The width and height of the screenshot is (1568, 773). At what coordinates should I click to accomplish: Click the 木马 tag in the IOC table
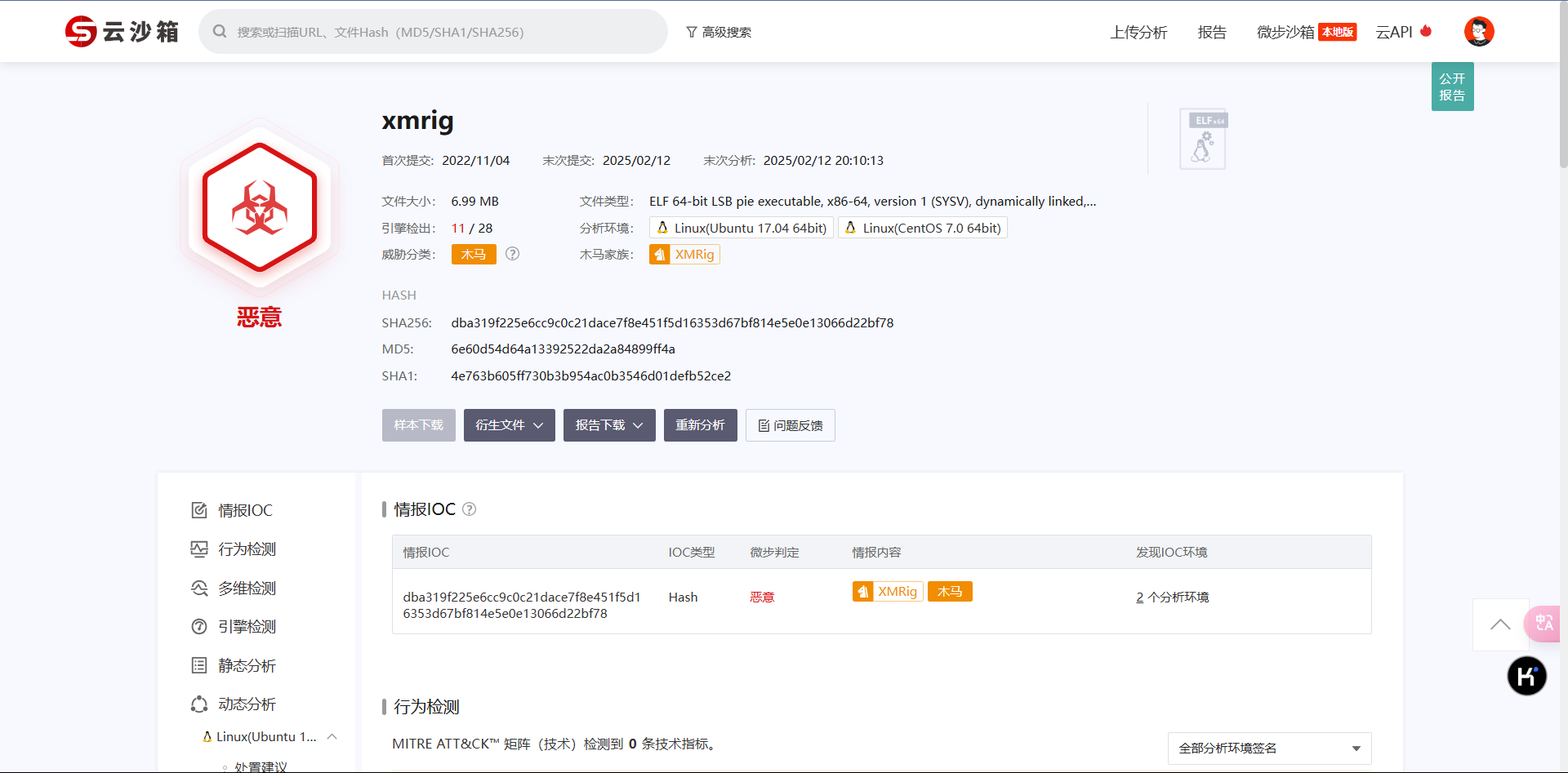click(x=950, y=592)
